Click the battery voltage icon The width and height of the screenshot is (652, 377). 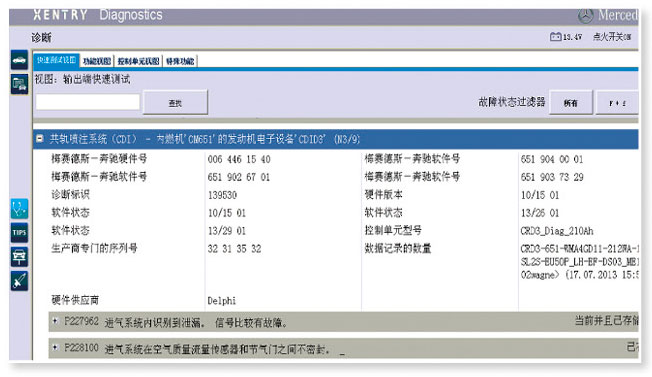tap(555, 37)
